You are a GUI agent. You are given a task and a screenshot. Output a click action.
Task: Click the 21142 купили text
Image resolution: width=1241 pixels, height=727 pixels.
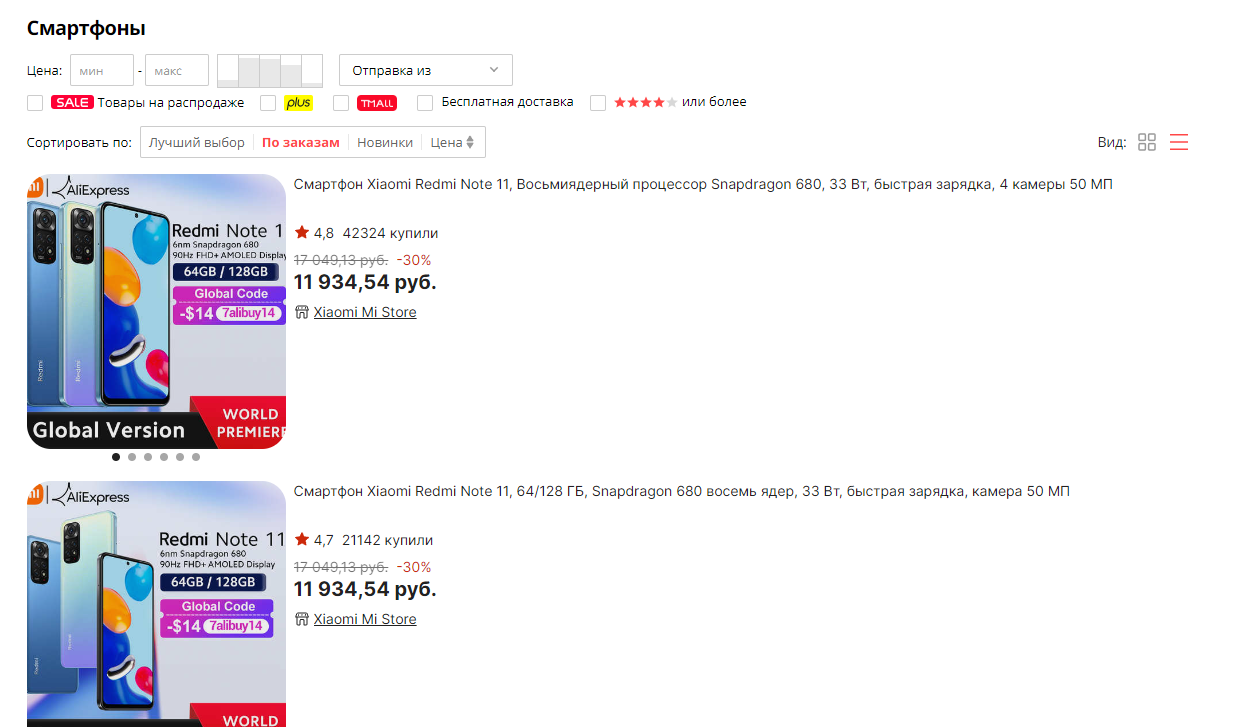(x=388, y=540)
